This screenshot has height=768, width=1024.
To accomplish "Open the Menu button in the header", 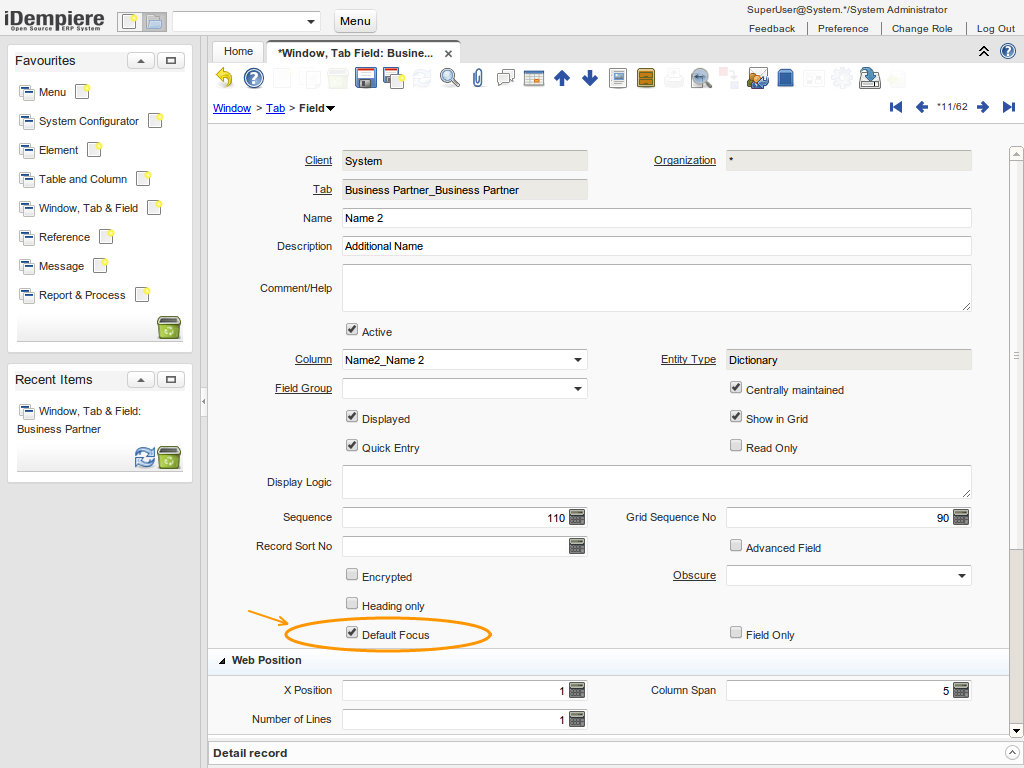I will tap(355, 21).
